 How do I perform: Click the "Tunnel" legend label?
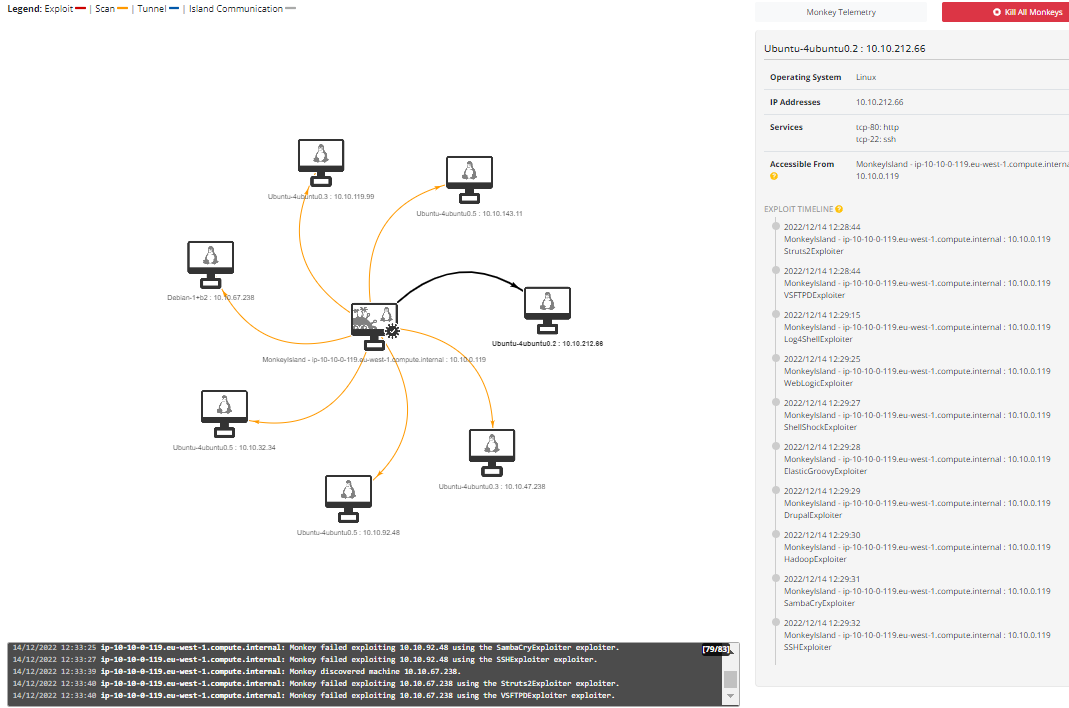point(151,9)
